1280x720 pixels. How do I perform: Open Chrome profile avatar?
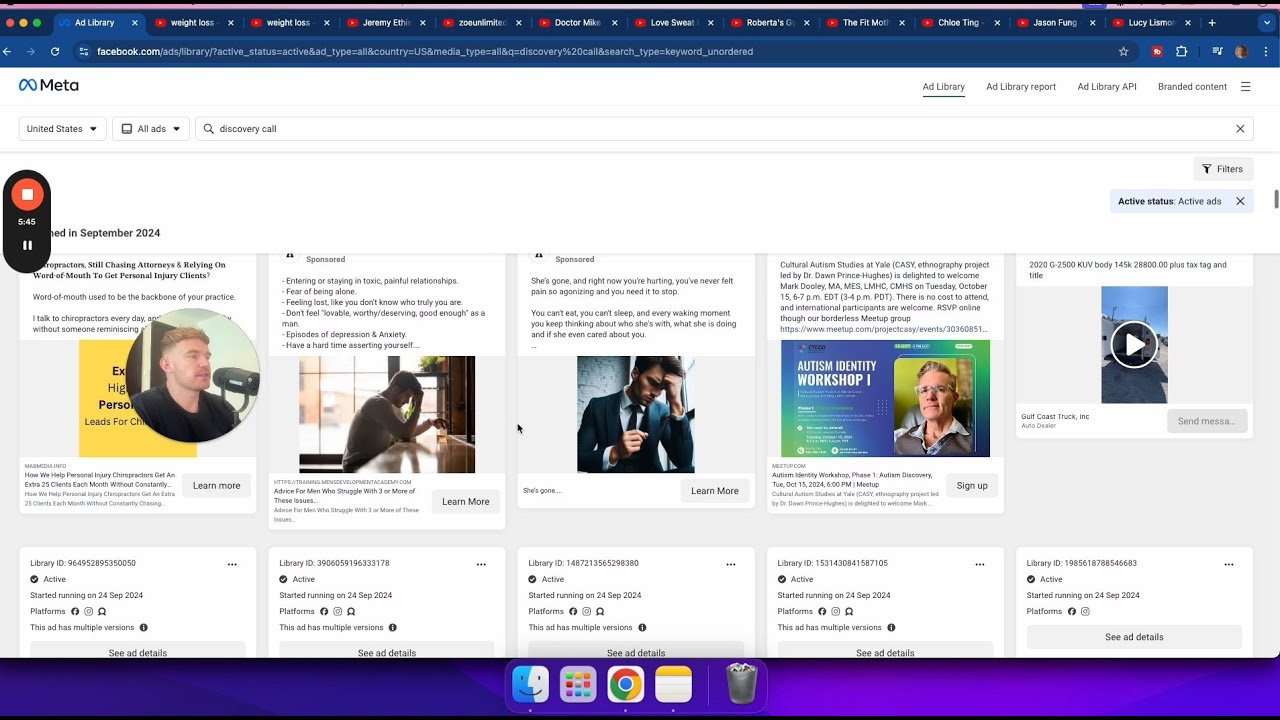[x=1241, y=51]
